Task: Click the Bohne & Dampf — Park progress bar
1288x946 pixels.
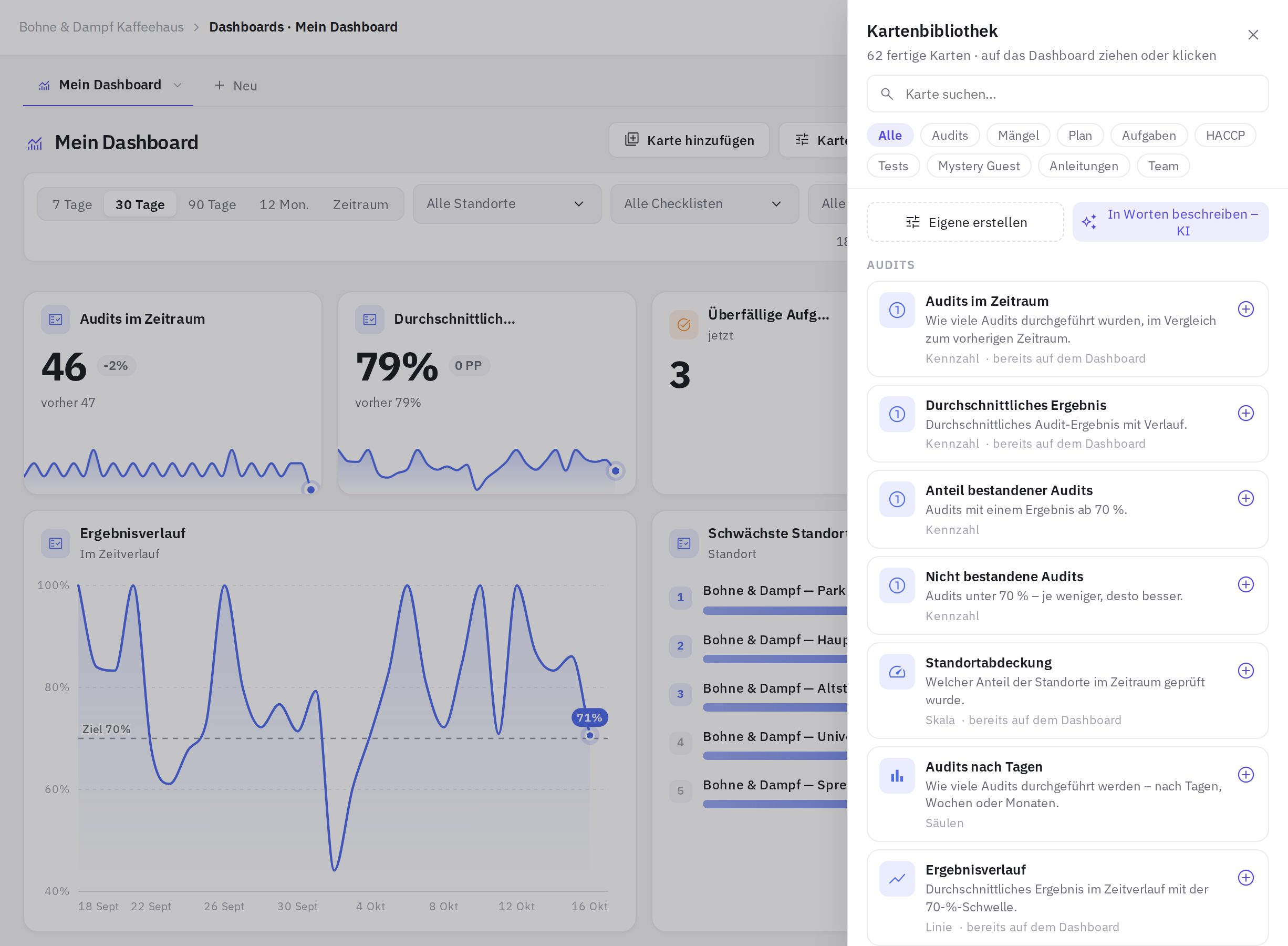Action: pos(775,611)
